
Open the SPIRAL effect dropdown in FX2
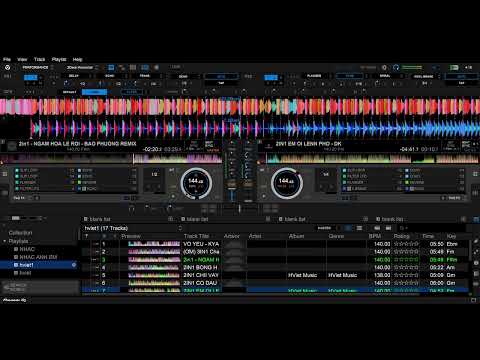click(387, 76)
